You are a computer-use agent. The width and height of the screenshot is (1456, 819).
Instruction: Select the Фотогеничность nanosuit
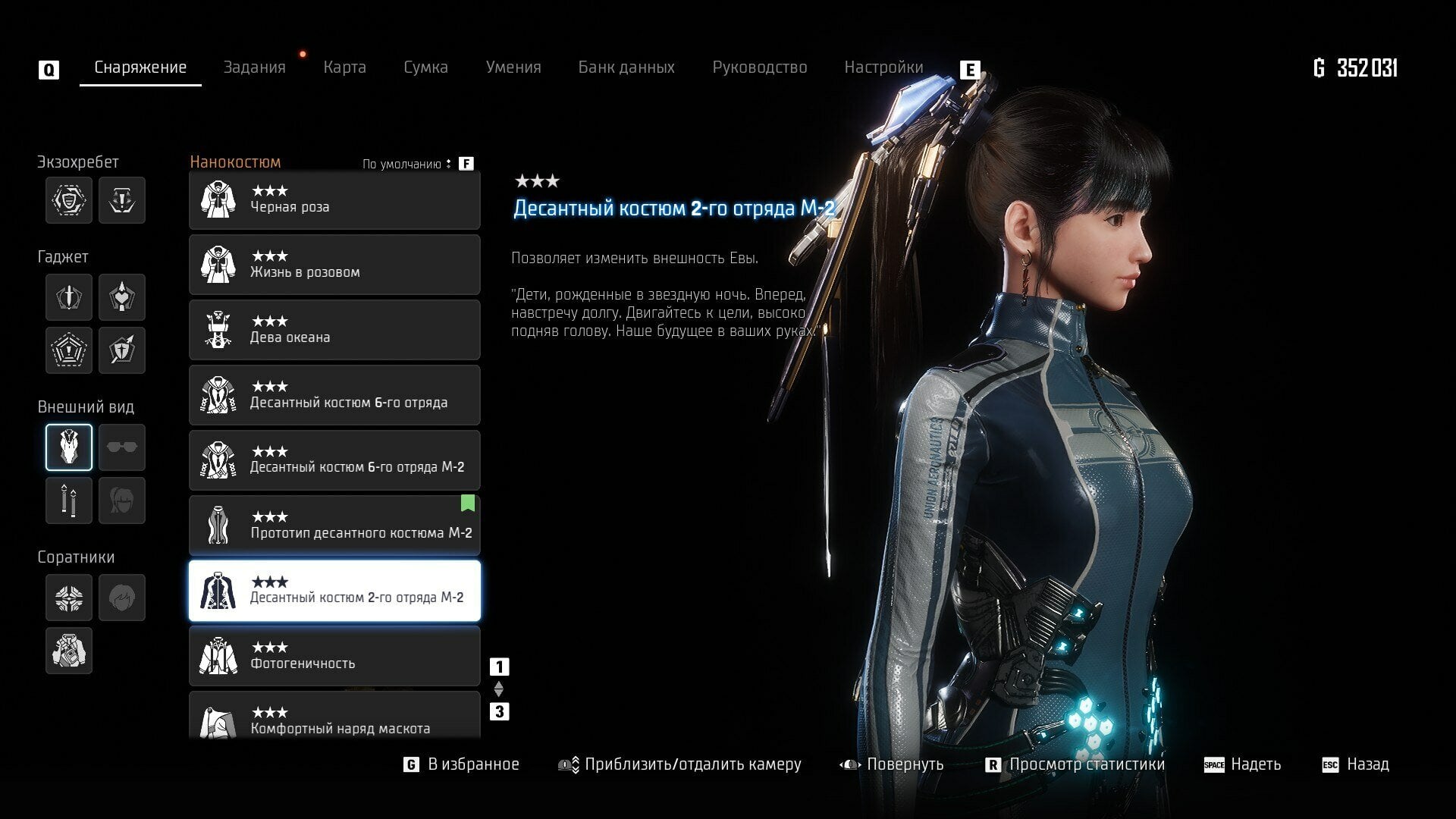(x=334, y=656)
